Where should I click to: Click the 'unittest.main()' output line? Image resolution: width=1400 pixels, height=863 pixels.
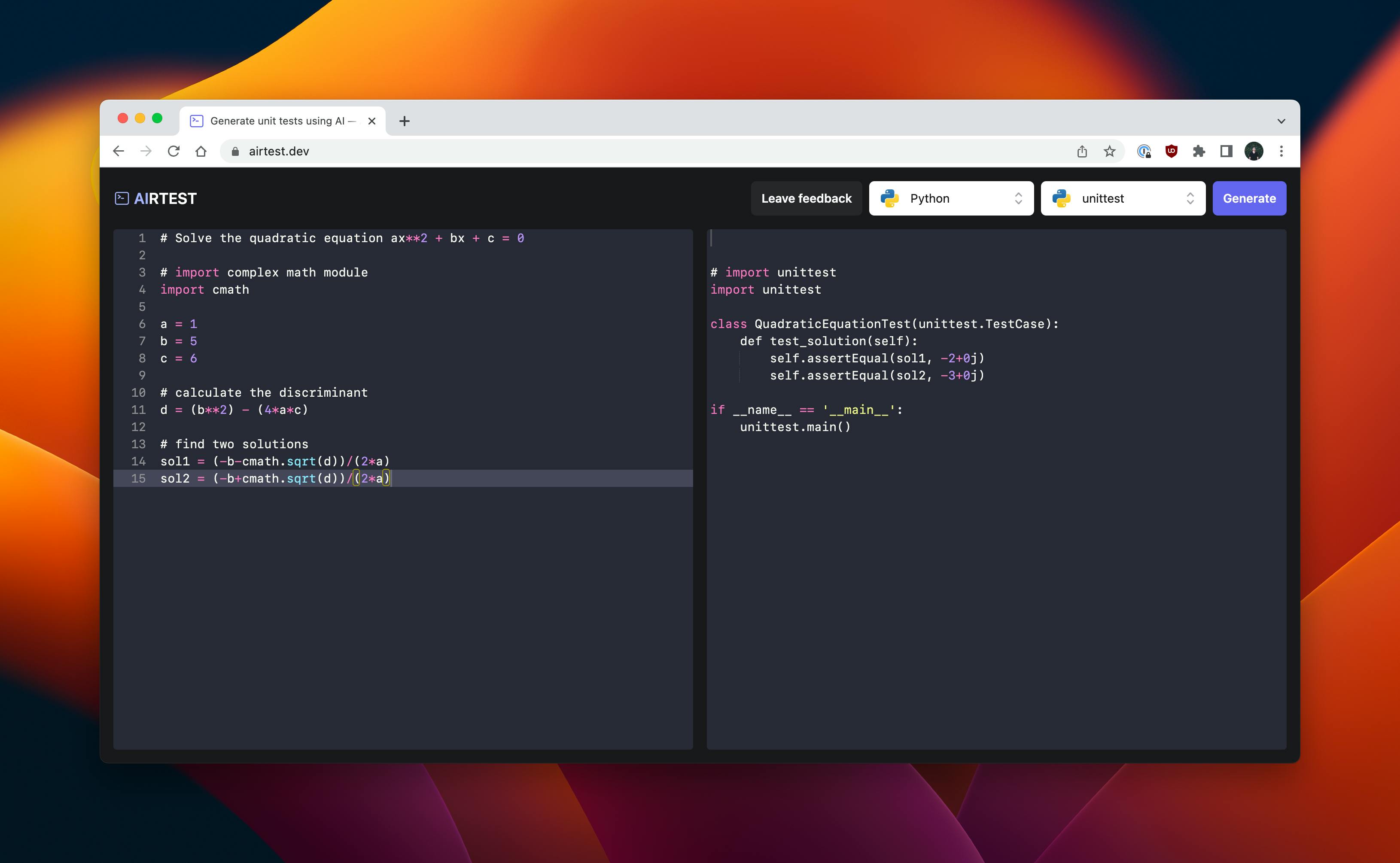tap(795, 427)
